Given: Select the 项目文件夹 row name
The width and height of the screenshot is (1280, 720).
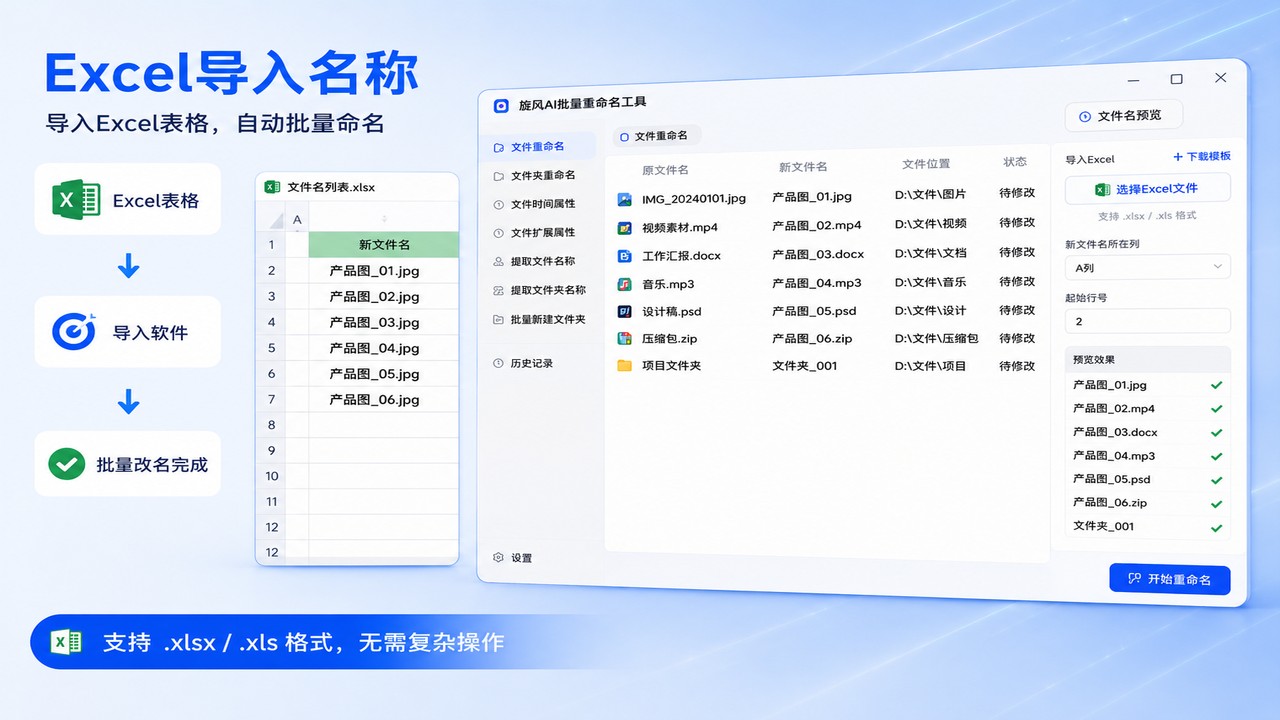Looking at the screenshot, I should click(x=671, y=366).
